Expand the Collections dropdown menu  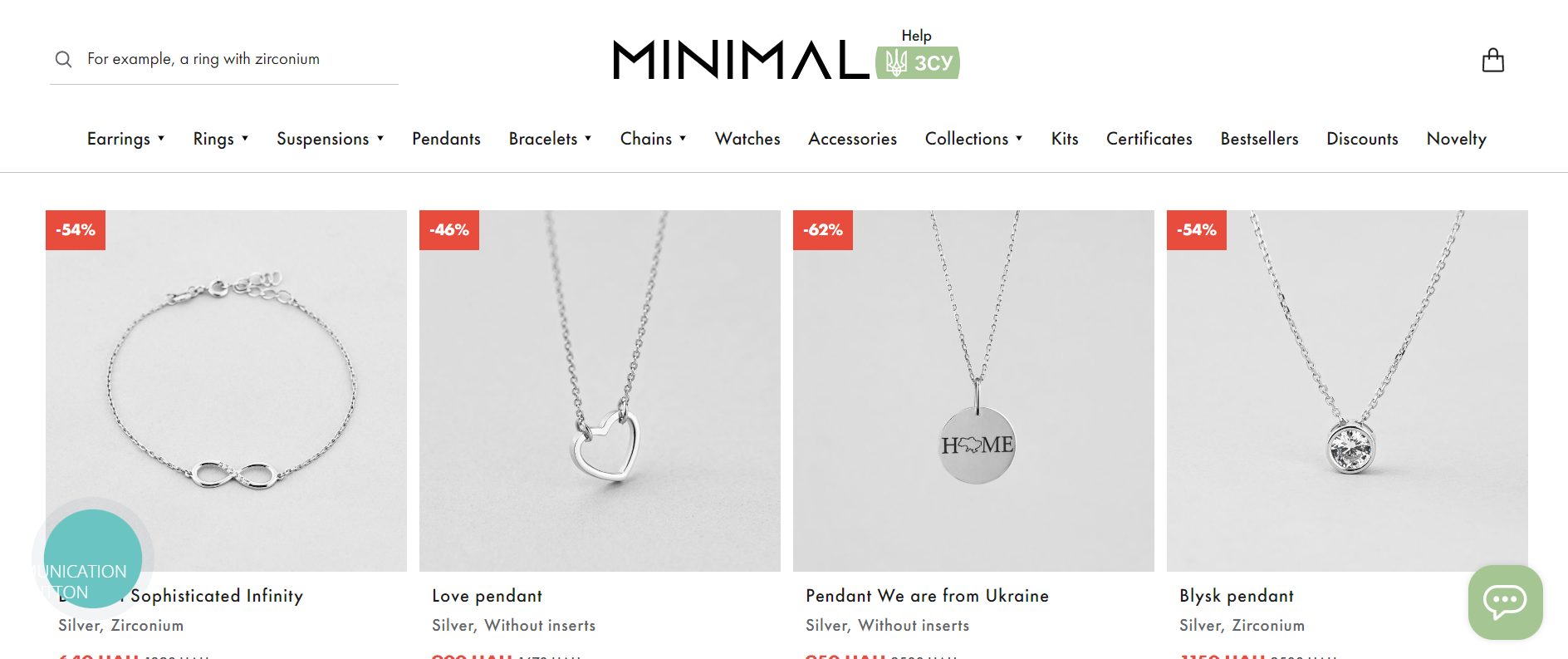click(x=974, y=139)
